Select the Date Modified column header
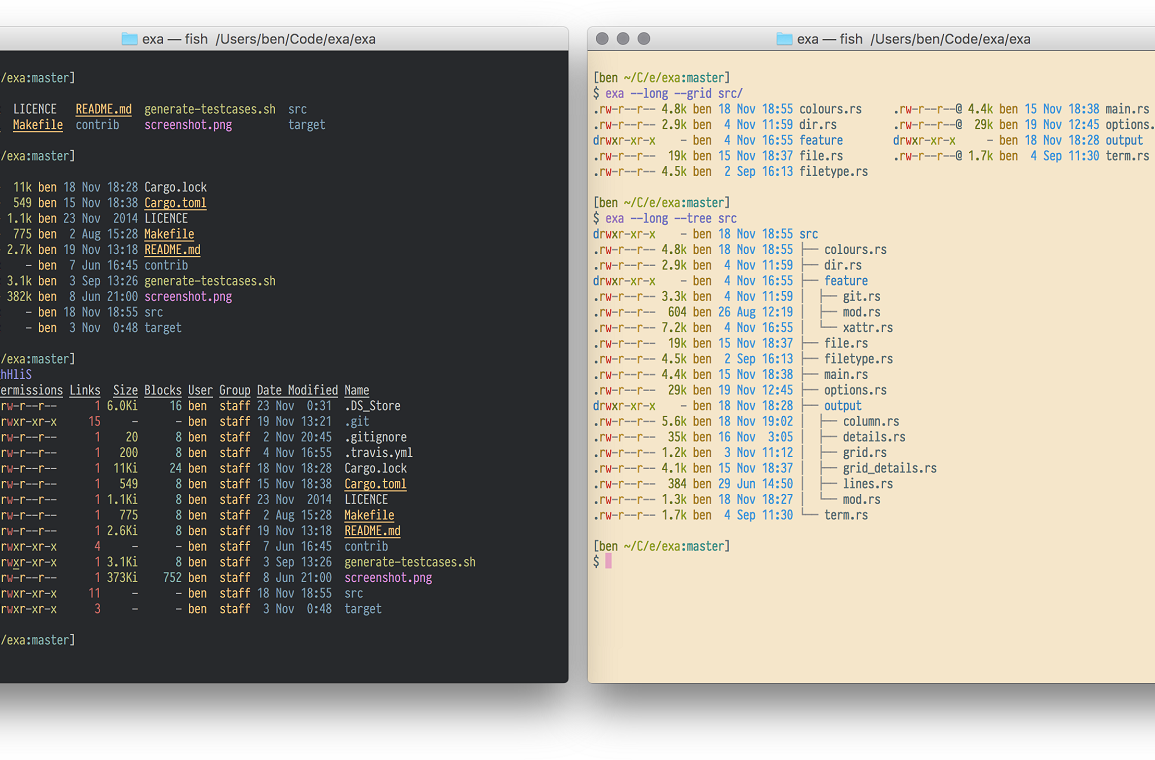This screenshot has height=760, width=1155. 297,390
